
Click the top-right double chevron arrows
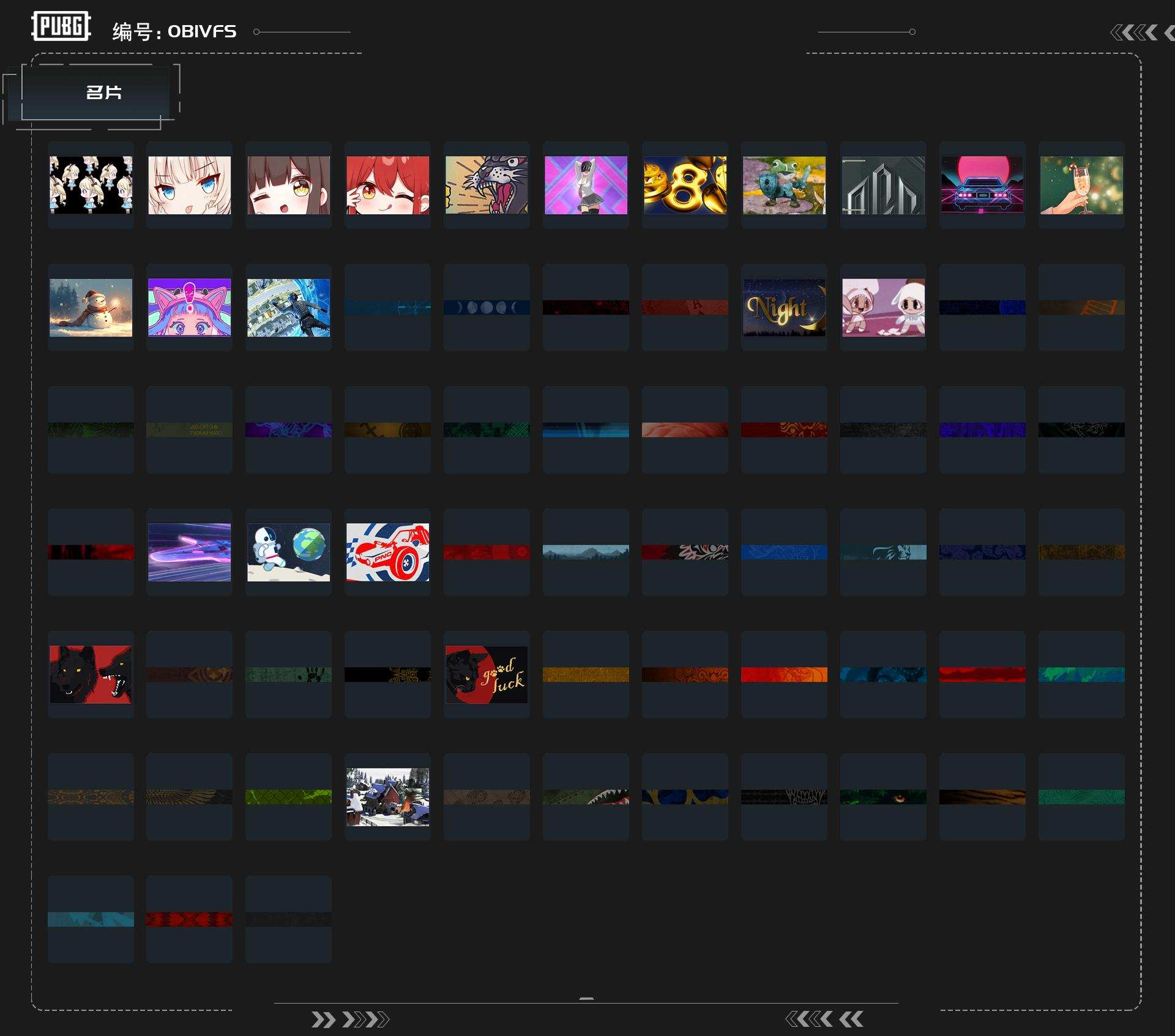[1135, 32]
